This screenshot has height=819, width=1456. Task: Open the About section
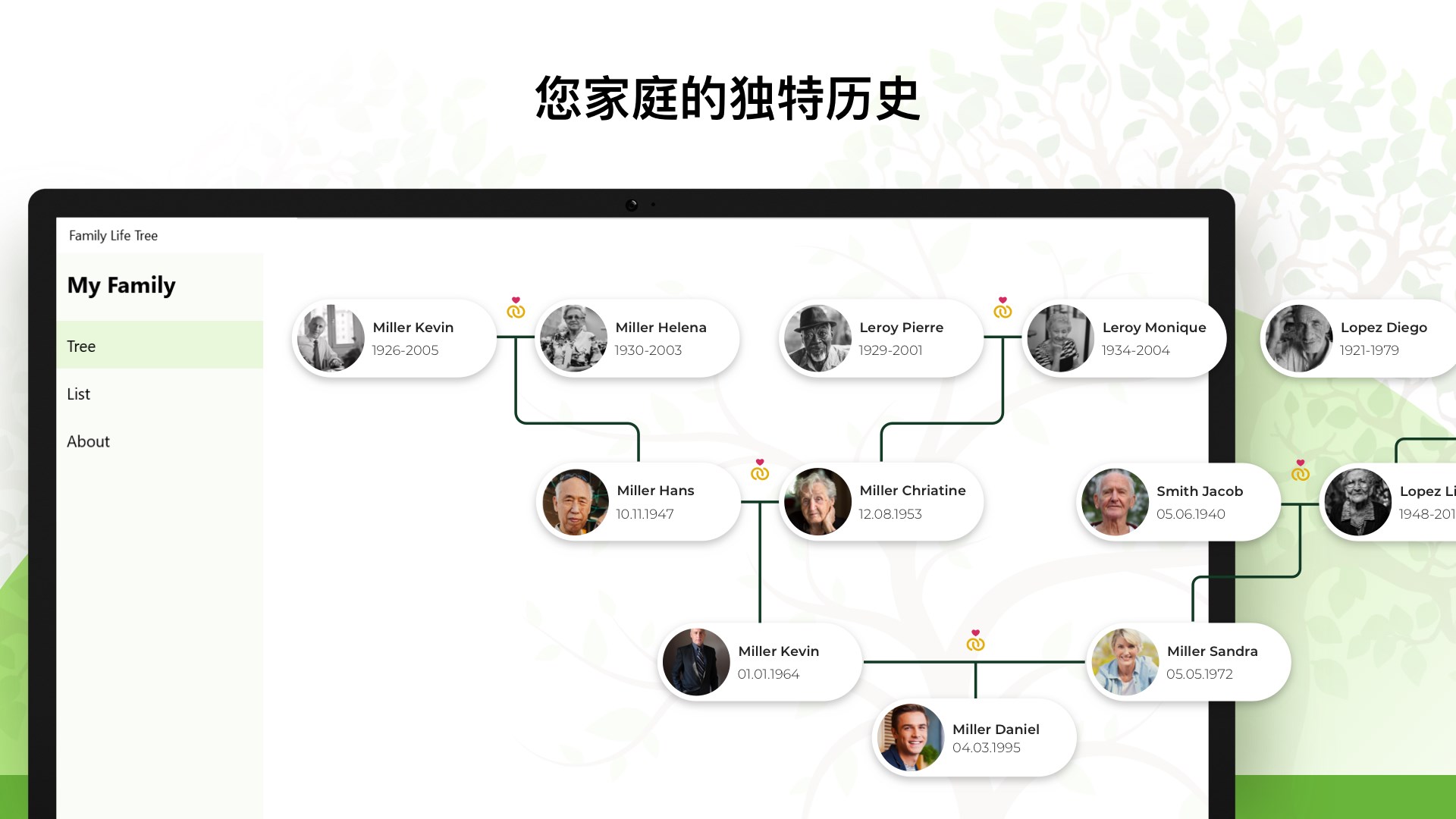click(88, 441)
